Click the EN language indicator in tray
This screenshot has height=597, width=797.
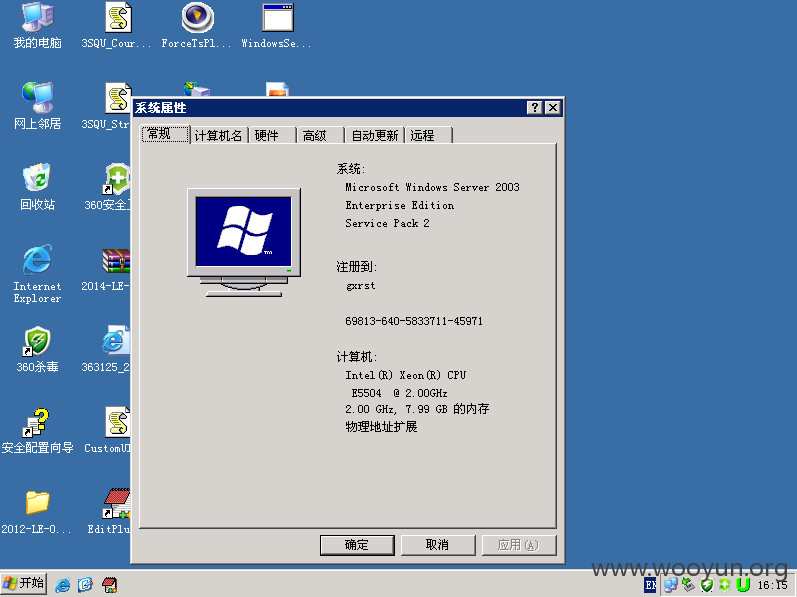[x=650, y=585]
